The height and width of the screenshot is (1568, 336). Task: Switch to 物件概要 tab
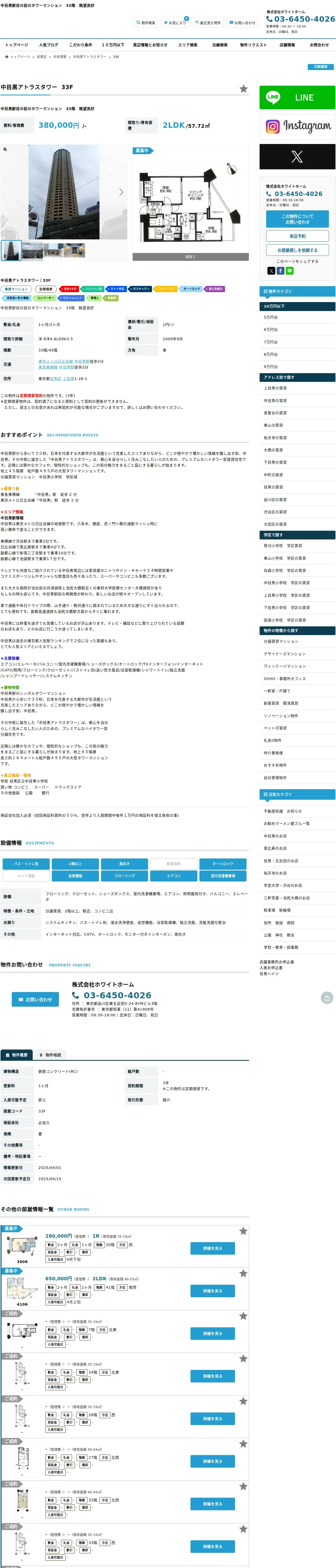(x=16, y=1055)
